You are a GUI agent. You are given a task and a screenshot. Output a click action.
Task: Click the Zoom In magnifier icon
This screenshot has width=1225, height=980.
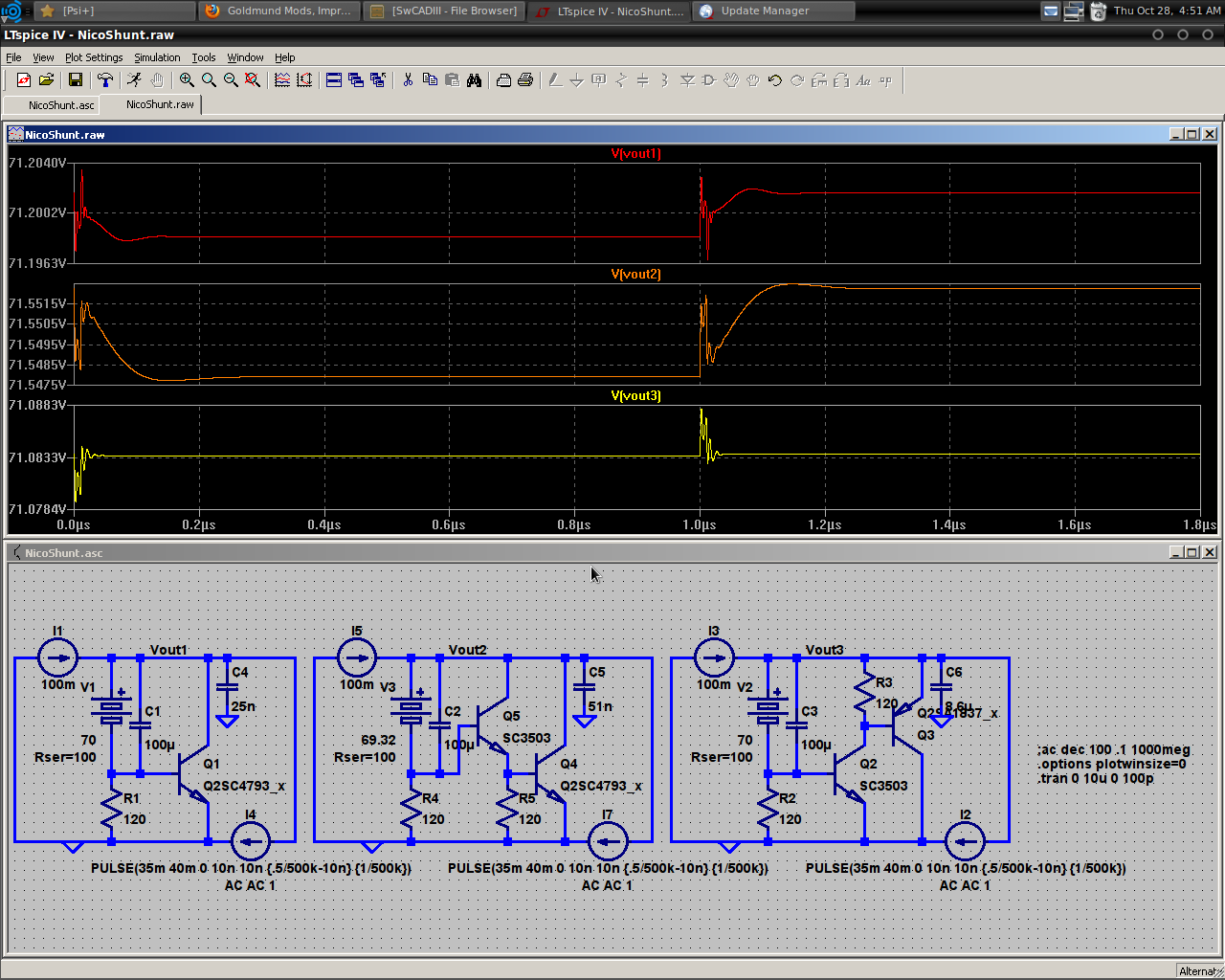187,80
